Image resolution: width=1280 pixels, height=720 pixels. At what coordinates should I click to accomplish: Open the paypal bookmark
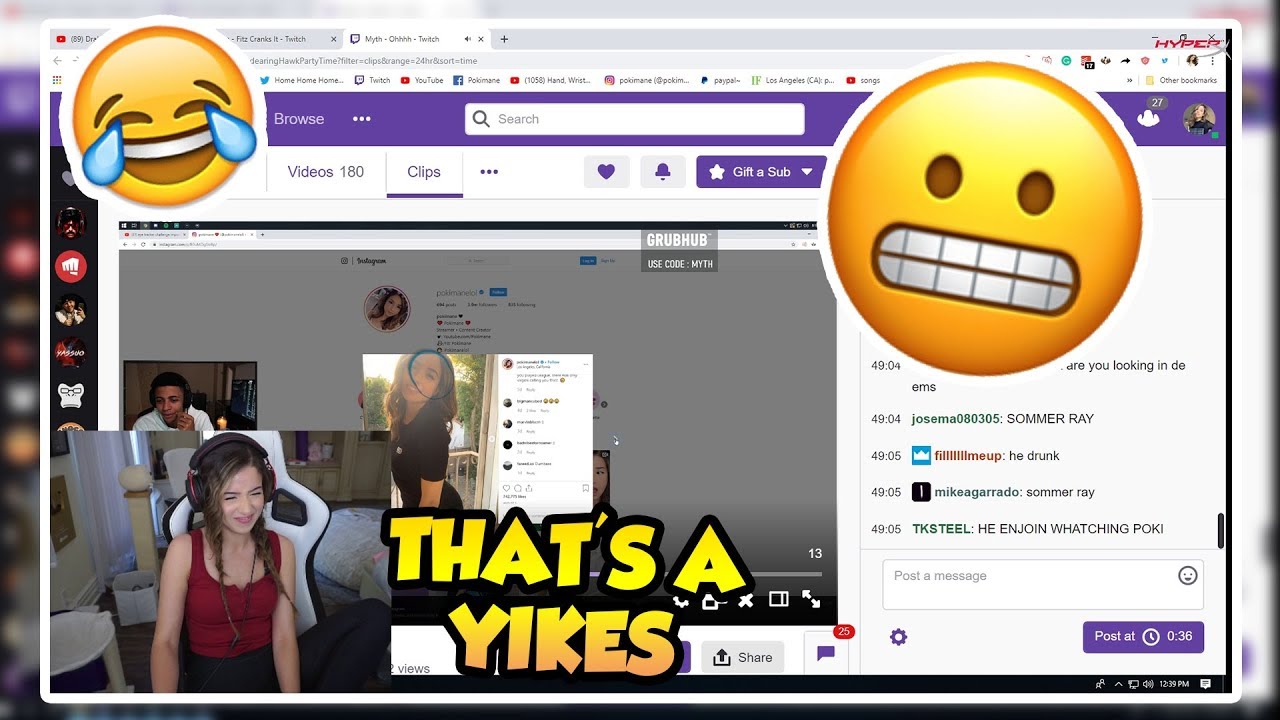tap(721, 80)
